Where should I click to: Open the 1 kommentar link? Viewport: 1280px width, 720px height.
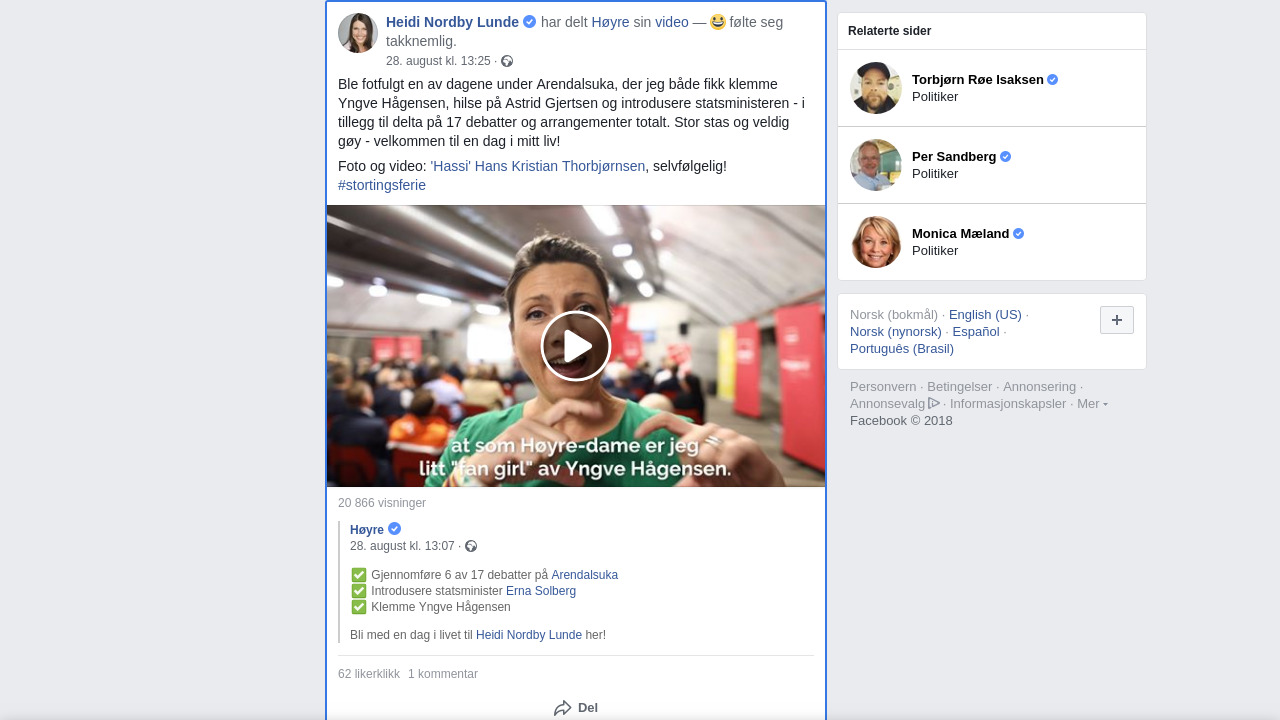coord(443,674)
